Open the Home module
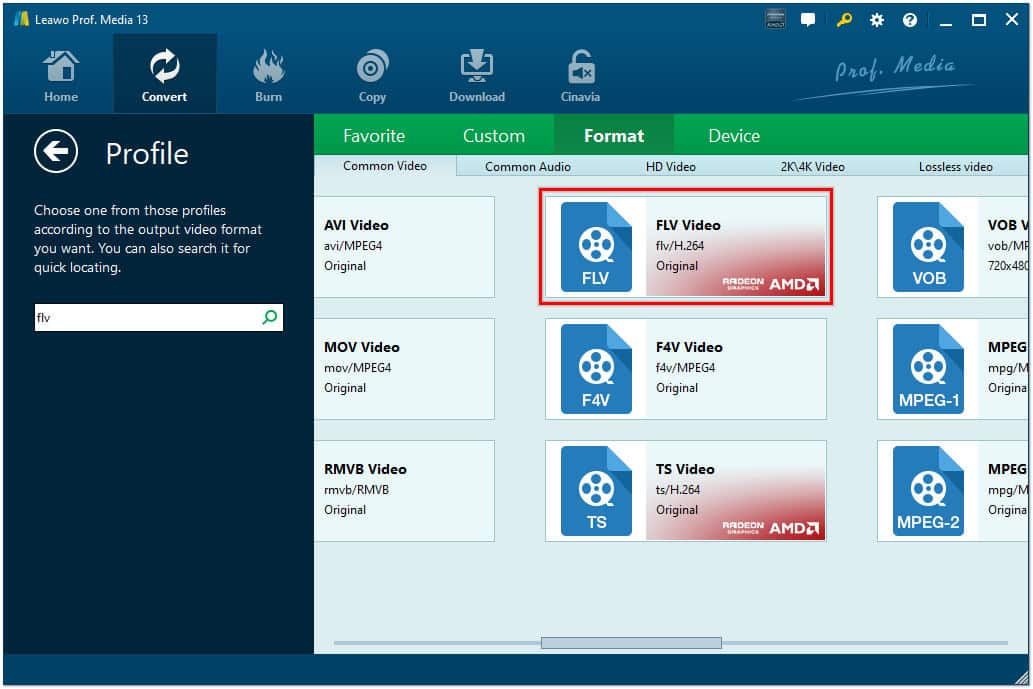Image resolution: width=1033 pixels, height=689 pixels. pyautogui.click(x=60, y=73)
